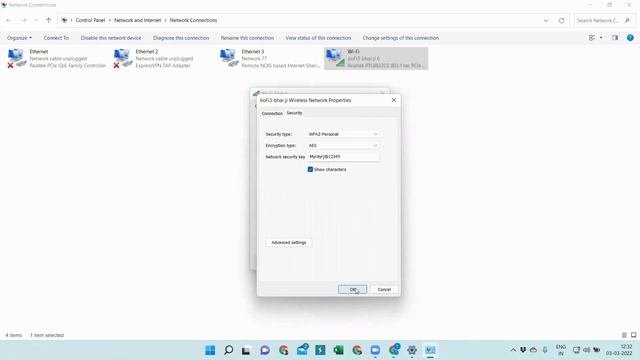640x360 pixels.
Task: Click the Cancel button
Action: (384, 289)
